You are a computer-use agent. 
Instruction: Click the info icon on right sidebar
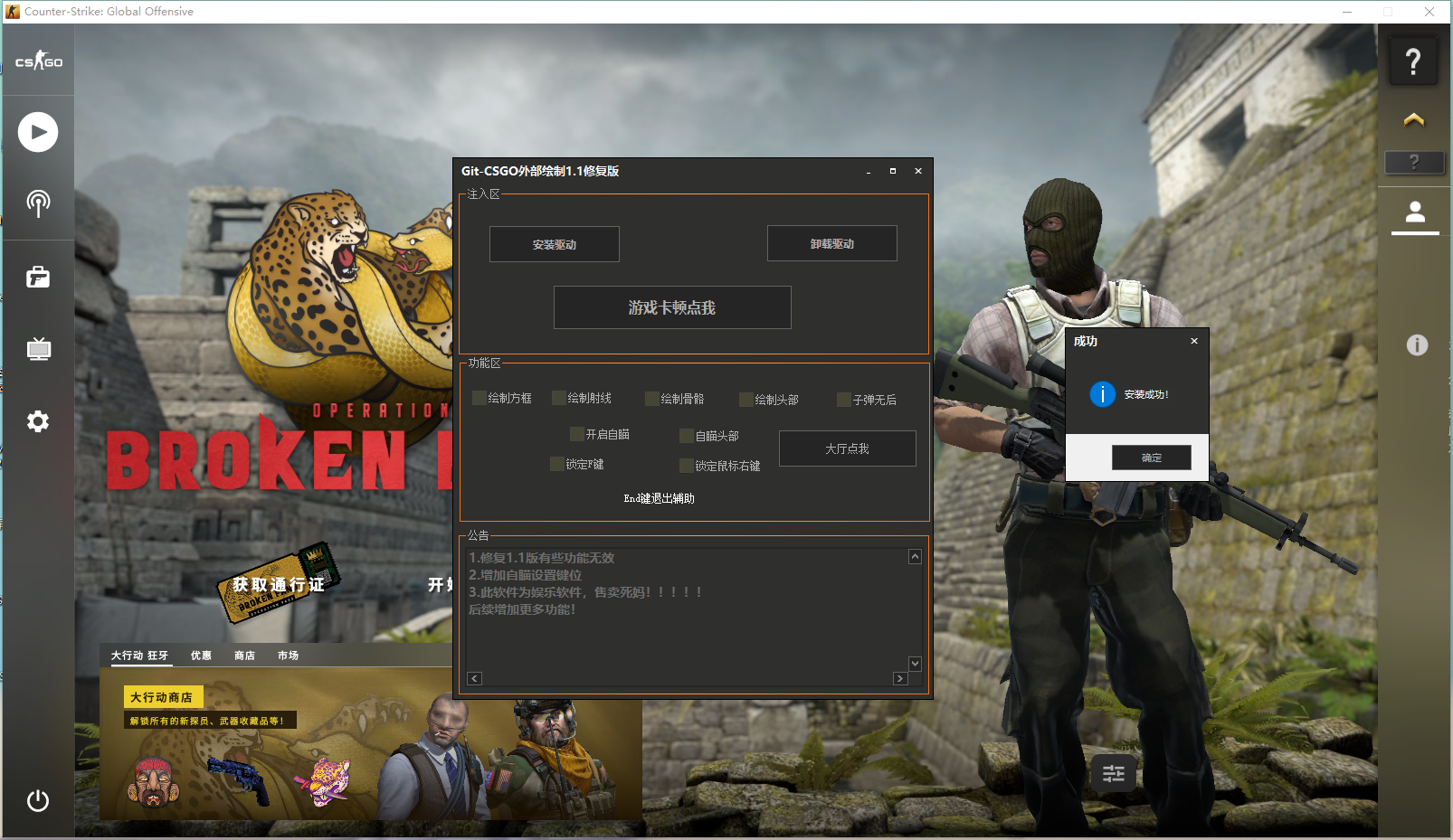1416,344
